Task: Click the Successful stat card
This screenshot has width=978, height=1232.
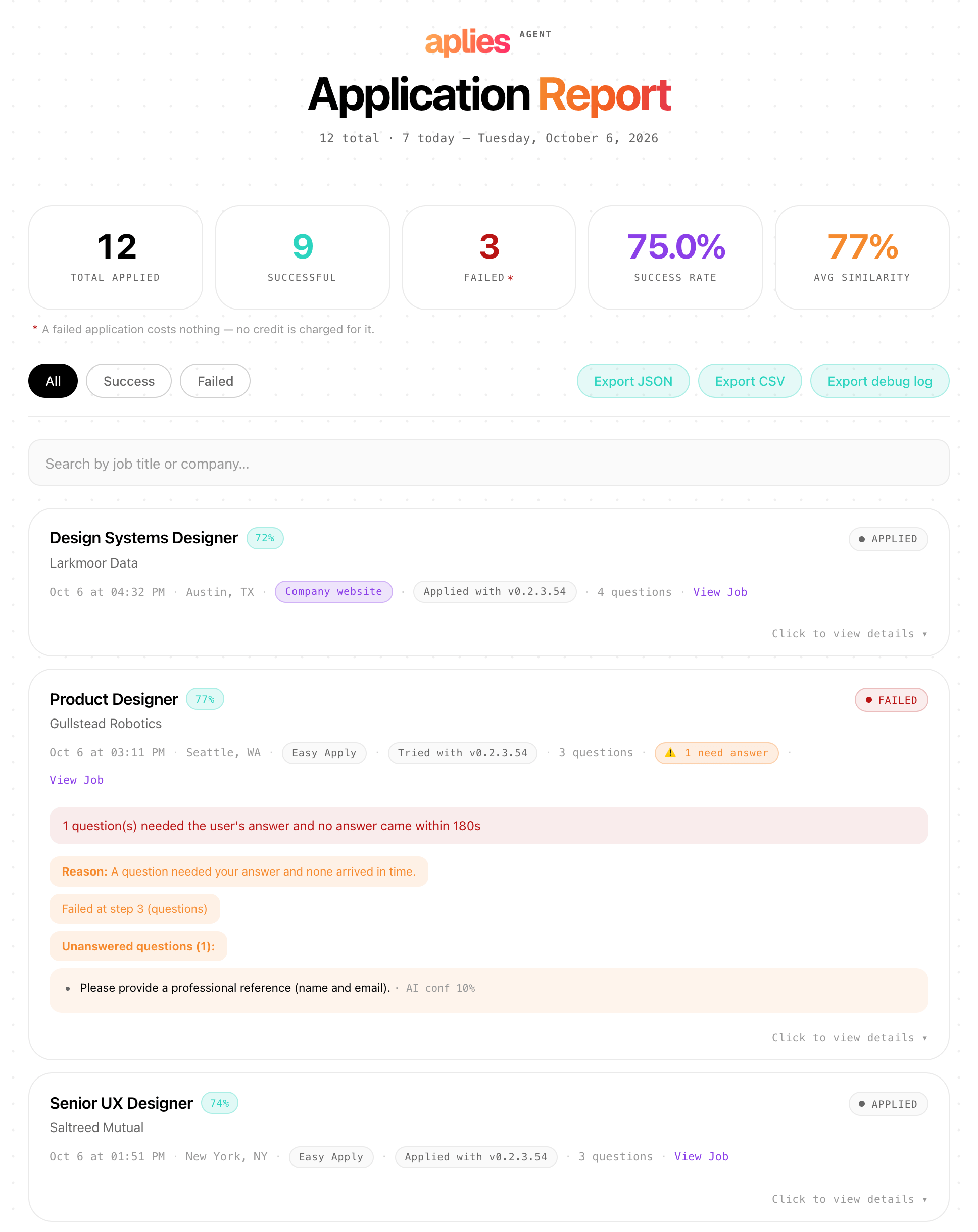Action: [303, 258]
